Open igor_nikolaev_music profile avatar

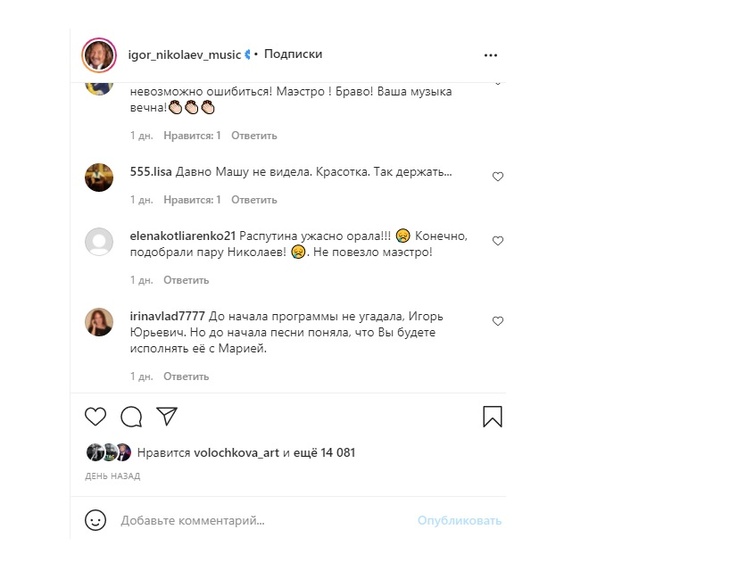99,55
